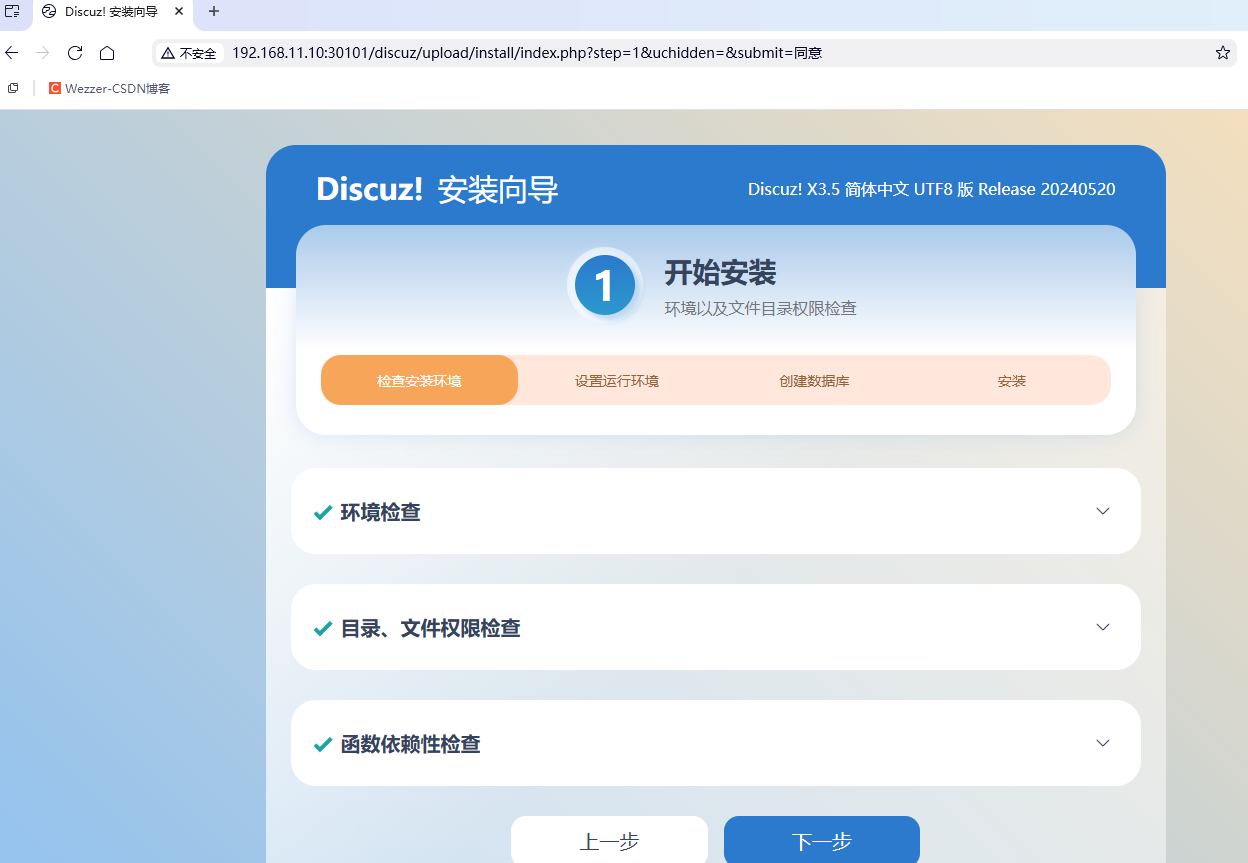Expand the 环境检查 section chevron

click(x=1103, y=511)
